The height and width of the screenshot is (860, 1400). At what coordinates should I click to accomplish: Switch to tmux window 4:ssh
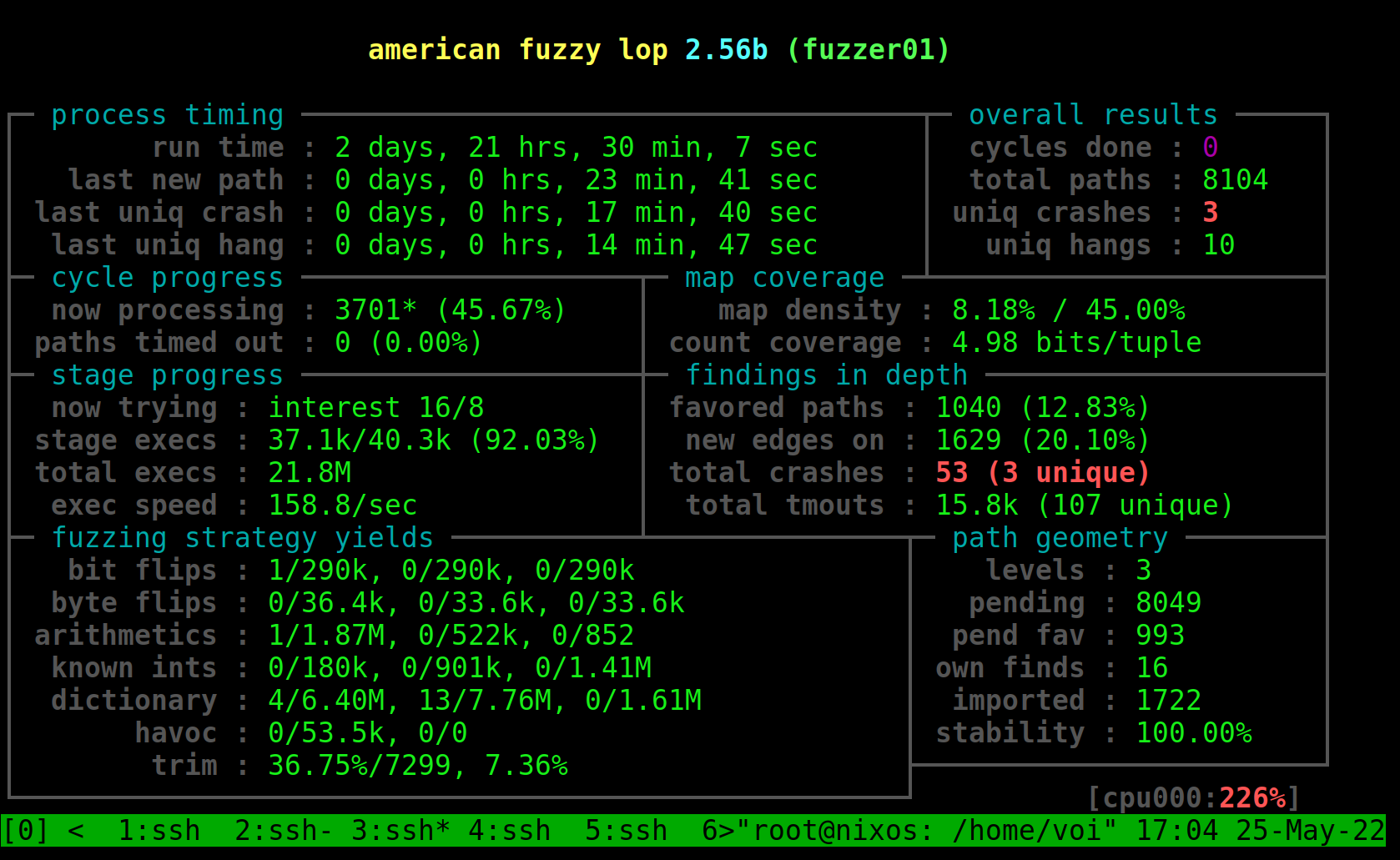[509, 831]
